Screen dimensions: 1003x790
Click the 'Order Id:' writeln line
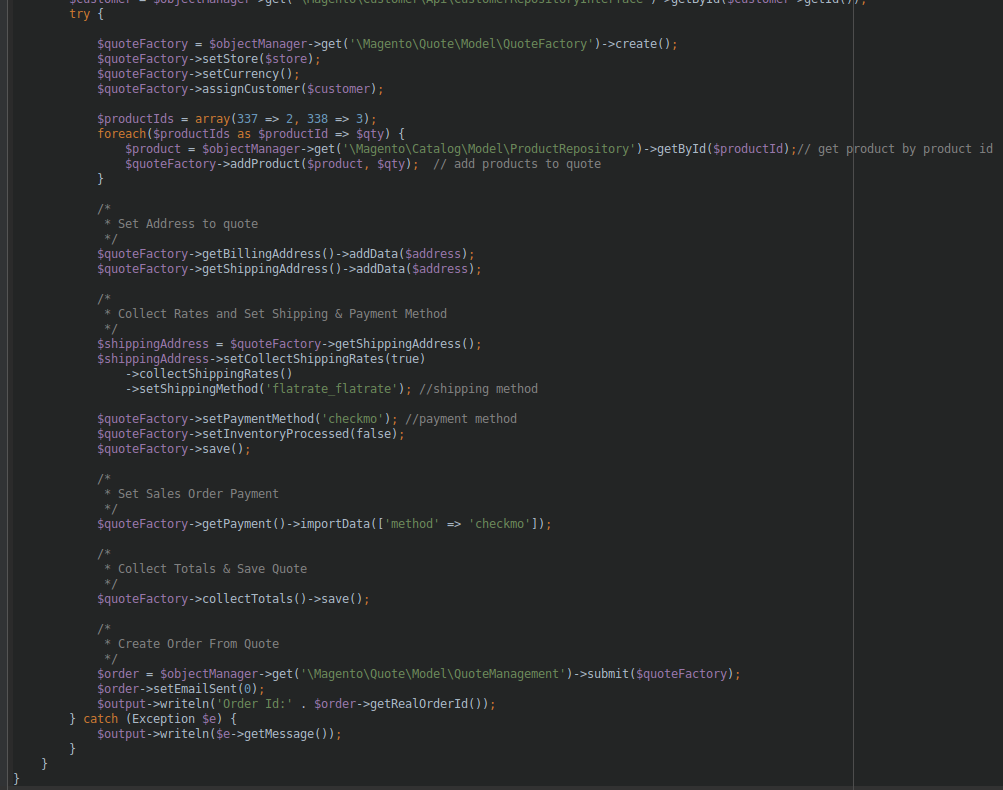click(296, 704)
